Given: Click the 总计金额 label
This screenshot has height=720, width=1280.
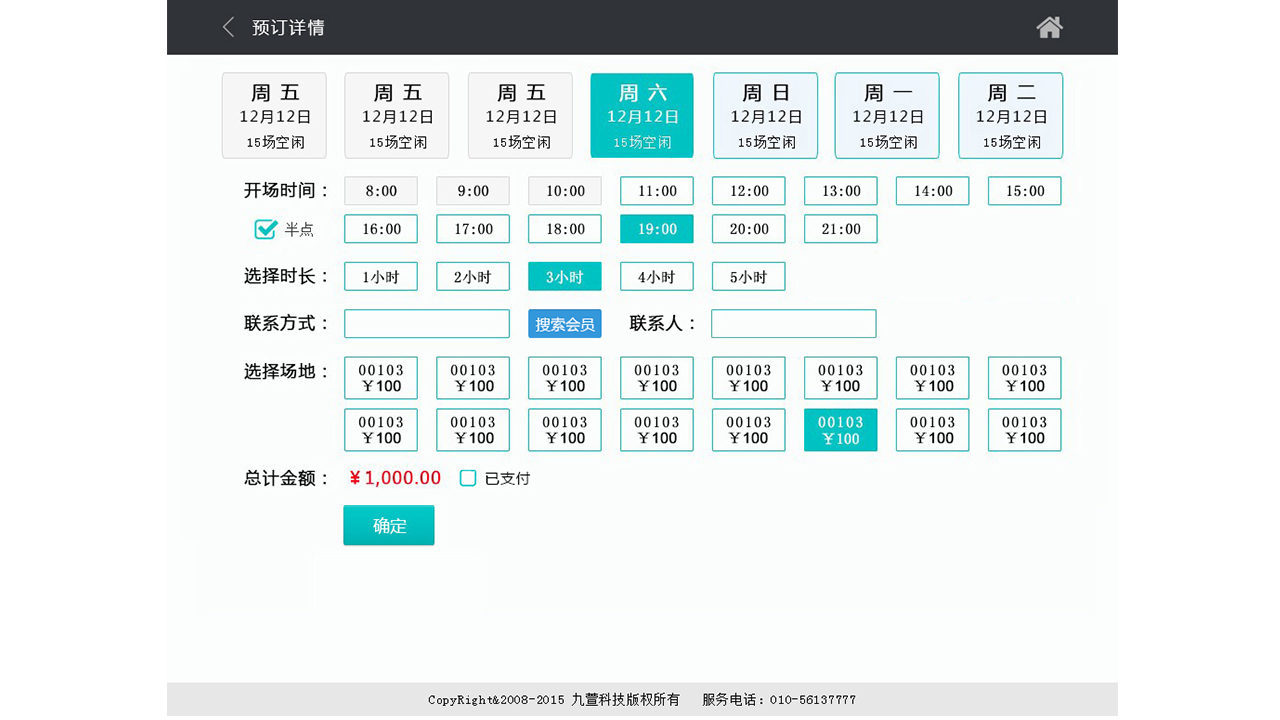Looking at the screenshot, I should pyautogui.click(x=286, y=478).
